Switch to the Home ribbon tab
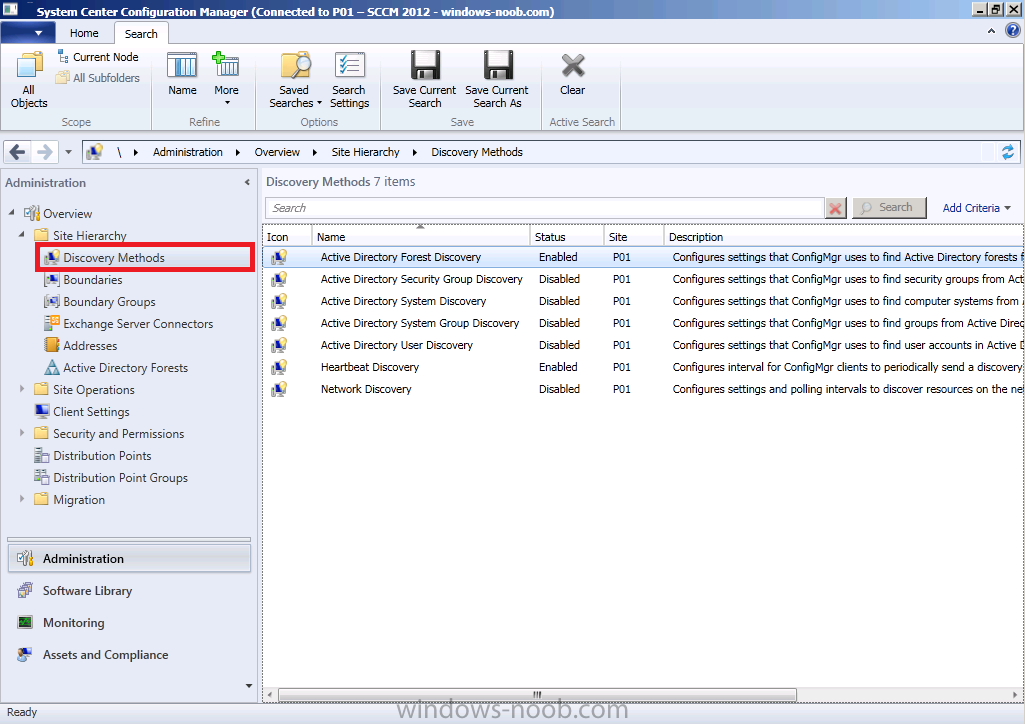The height and width of the screenshot is (724, 1025). coord(84,33)
